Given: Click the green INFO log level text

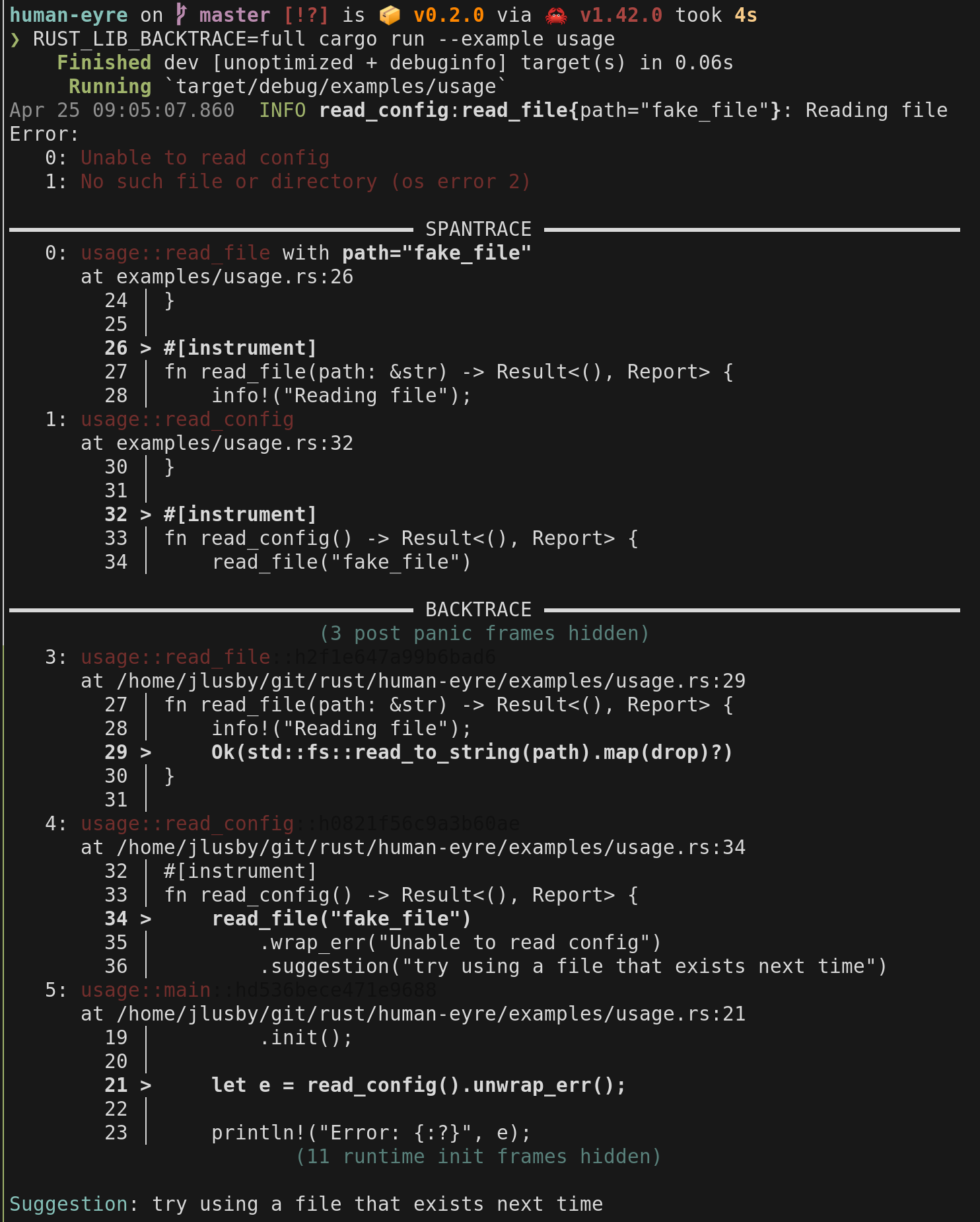Looking at the screenshot, I should tap(283, 110).
